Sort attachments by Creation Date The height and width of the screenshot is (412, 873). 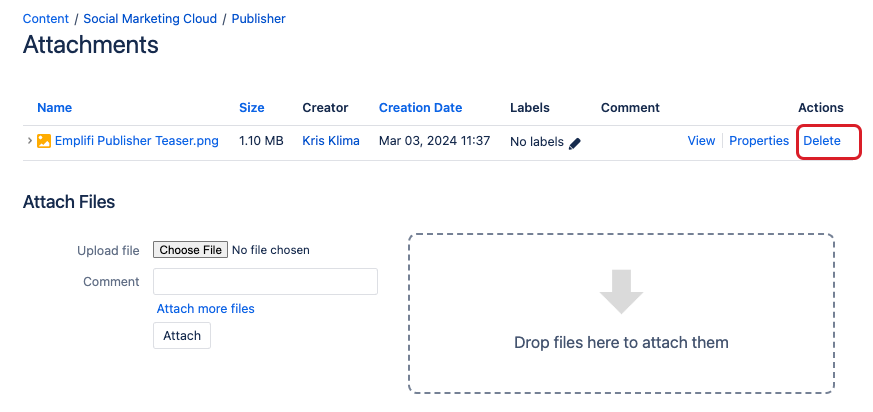point(420,107)
